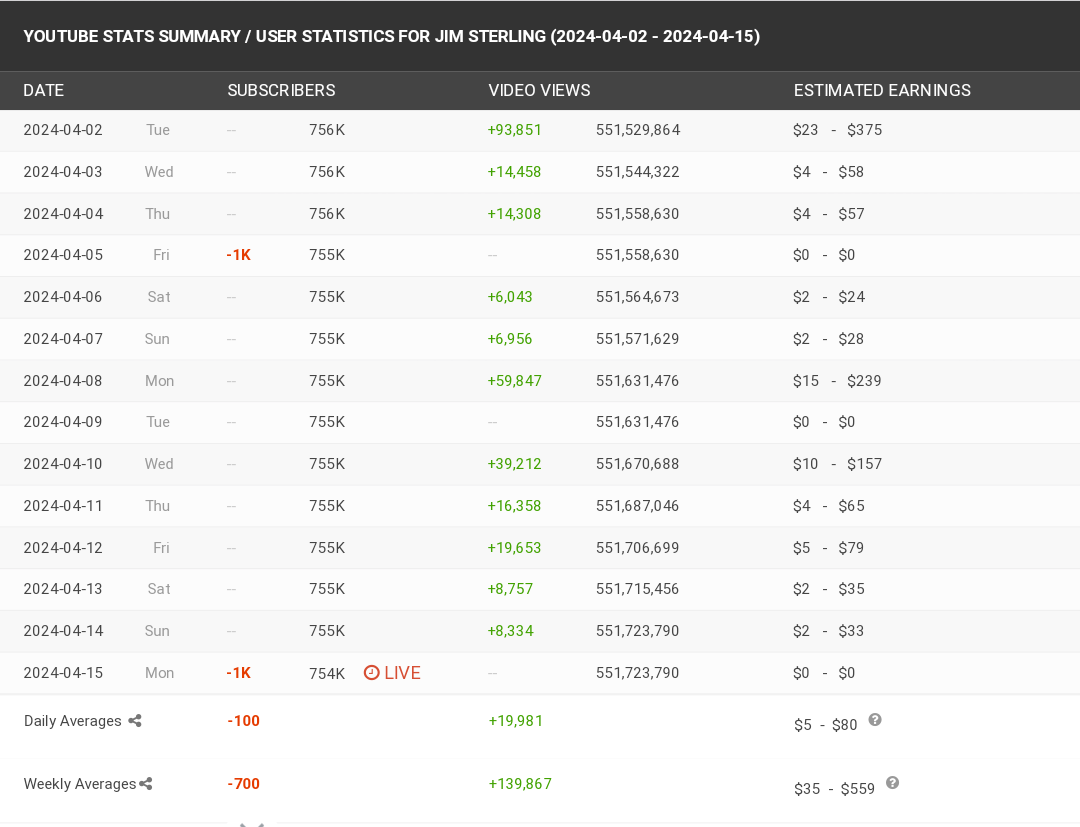Image resolution: width=1080 pixels, height=827 pixels.
Task: Click earnings range $15 - $239
Action: point(837,381)
